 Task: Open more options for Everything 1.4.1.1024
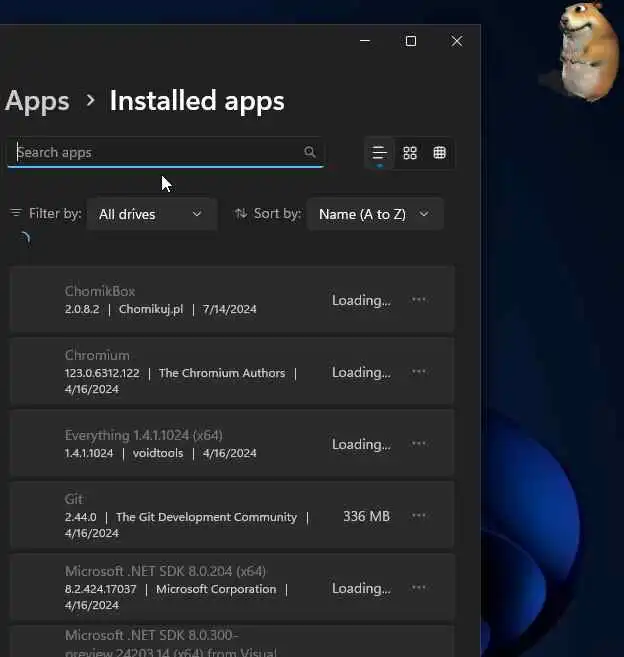click(419, 444)
